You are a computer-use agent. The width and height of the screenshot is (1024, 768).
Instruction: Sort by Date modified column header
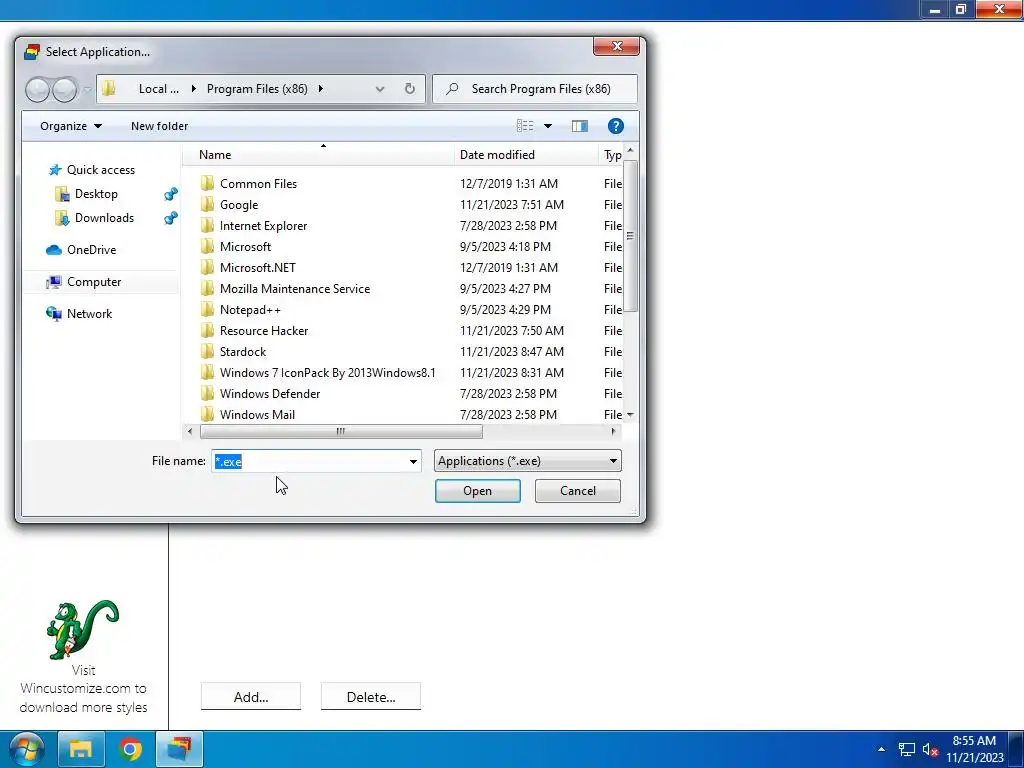coord(497,155)
